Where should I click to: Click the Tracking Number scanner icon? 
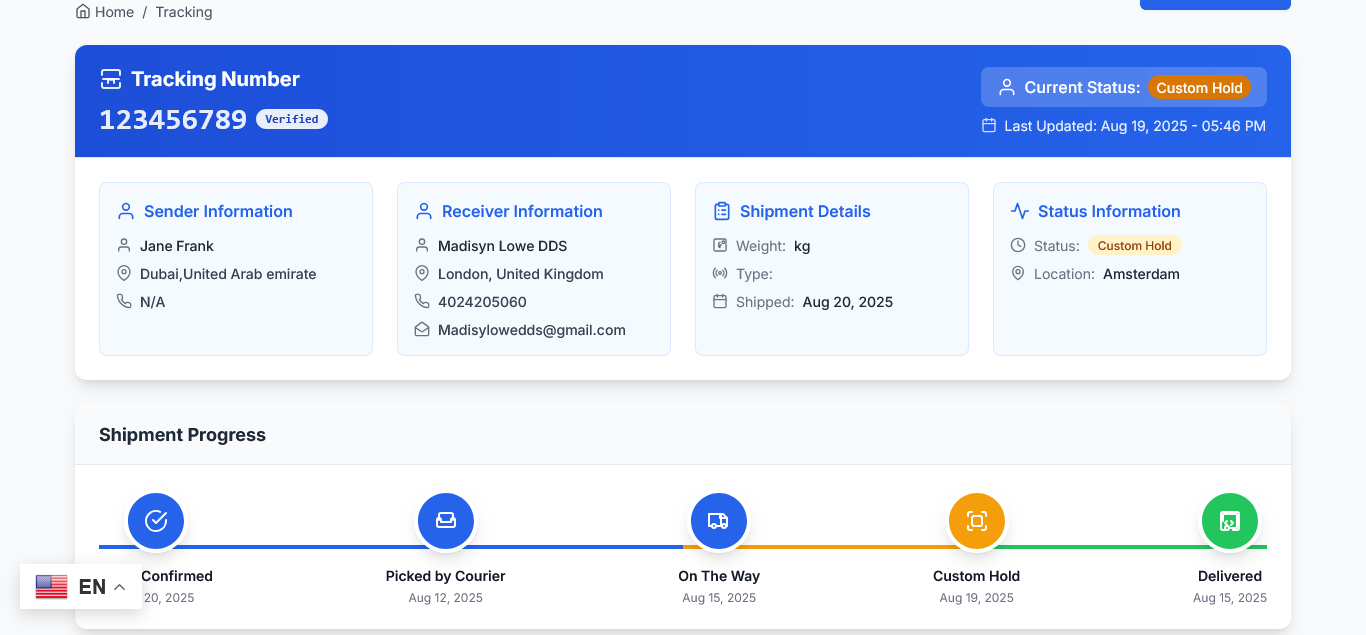pos(111,79)
